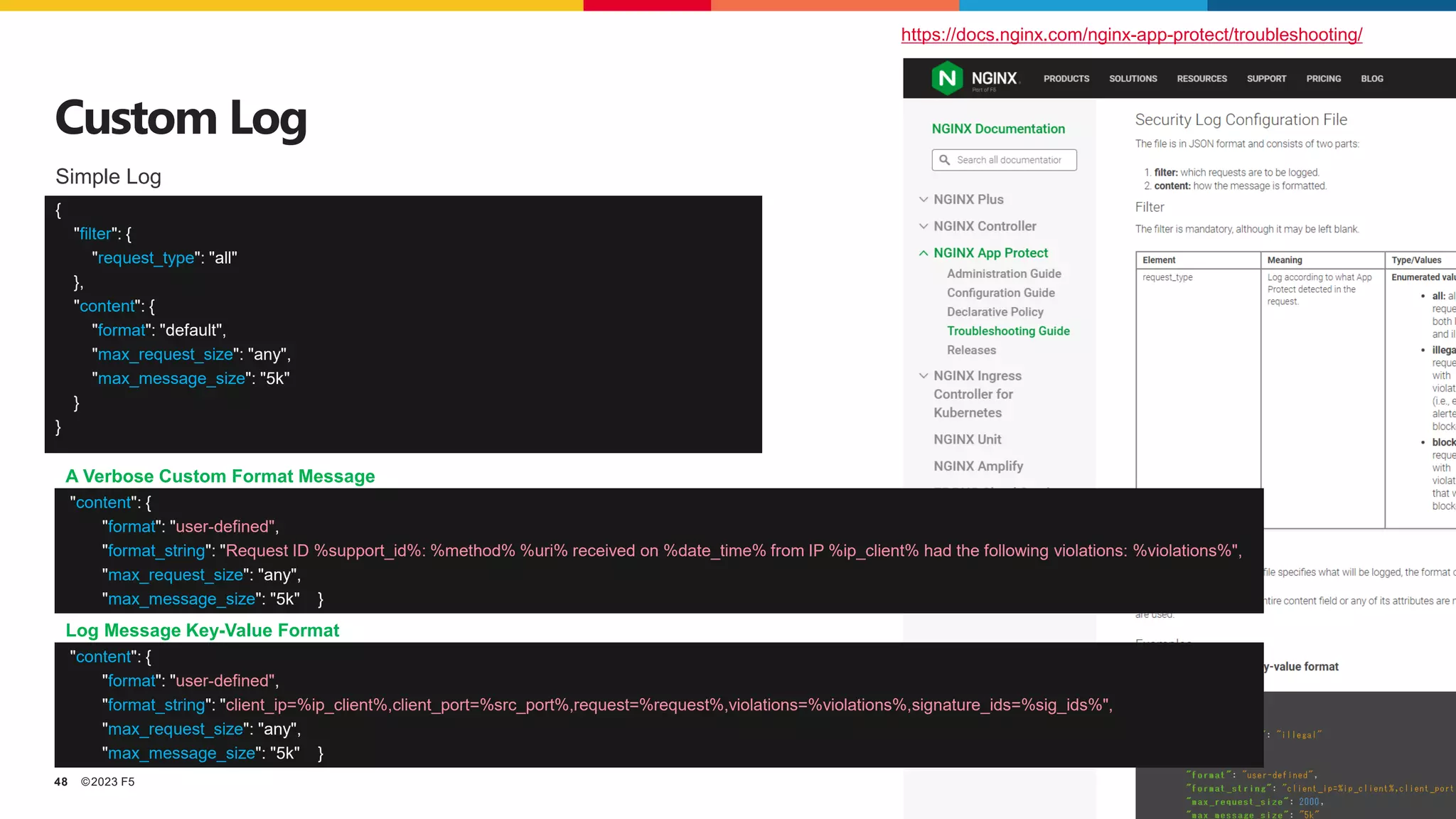Open the nginx troubleshooting docs URL link

tap(1131, 35)
